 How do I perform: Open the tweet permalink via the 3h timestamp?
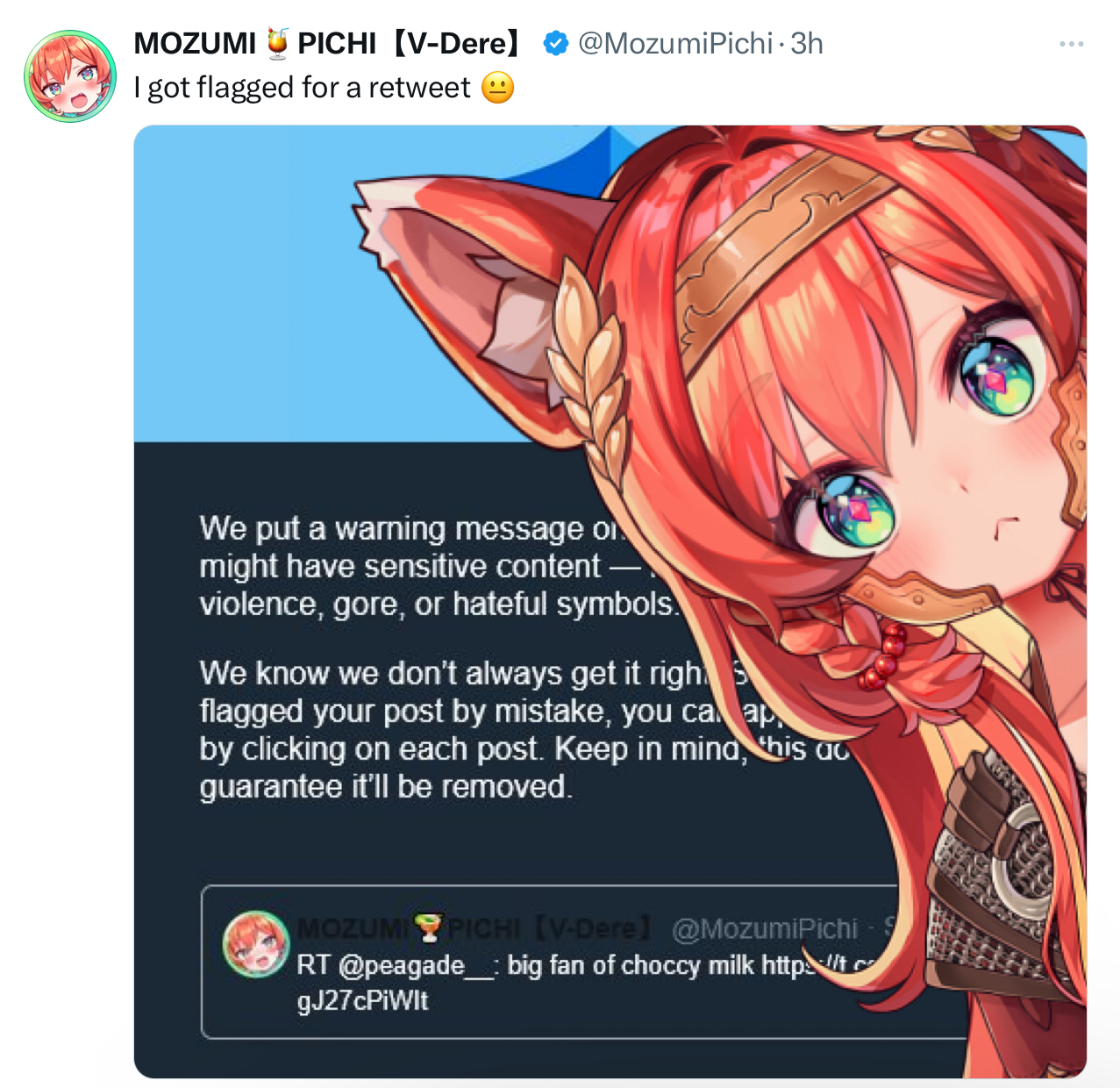pyautogui.click(x=807, y=43)
